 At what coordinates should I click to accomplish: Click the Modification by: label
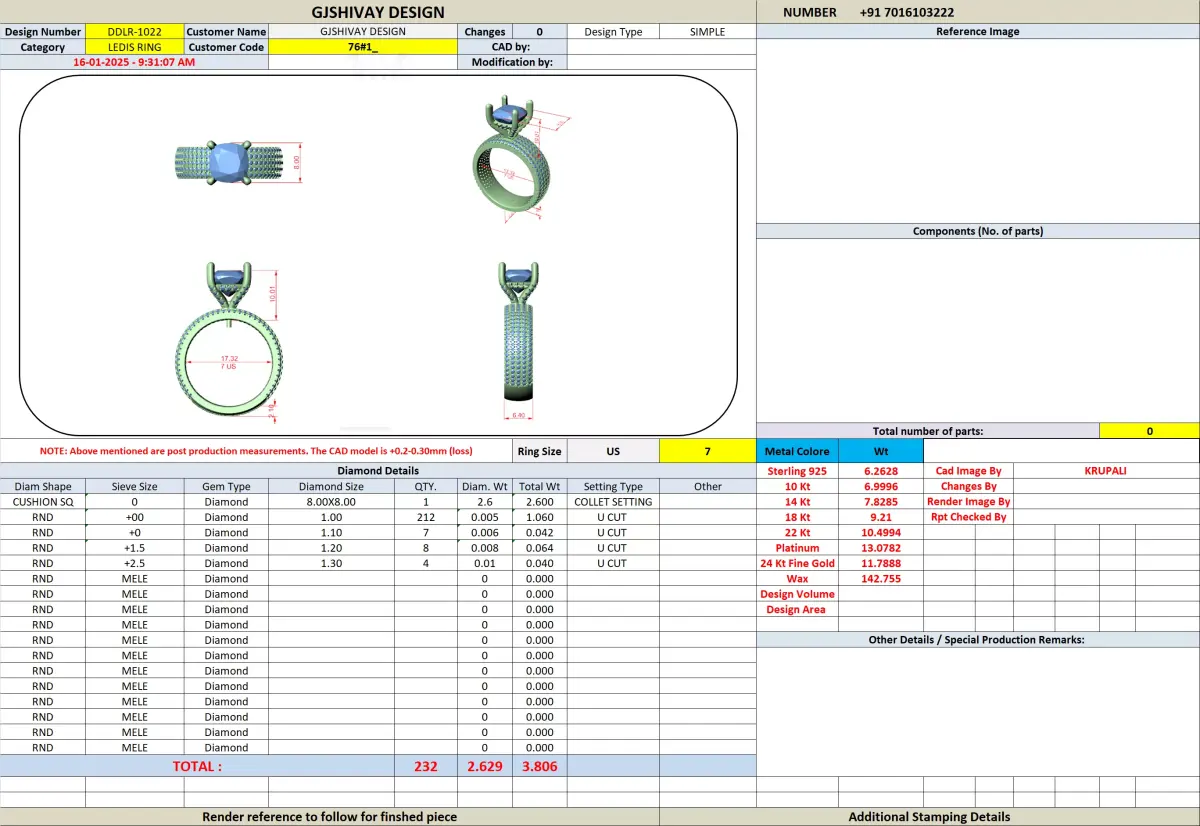click(x=511, y=62)
